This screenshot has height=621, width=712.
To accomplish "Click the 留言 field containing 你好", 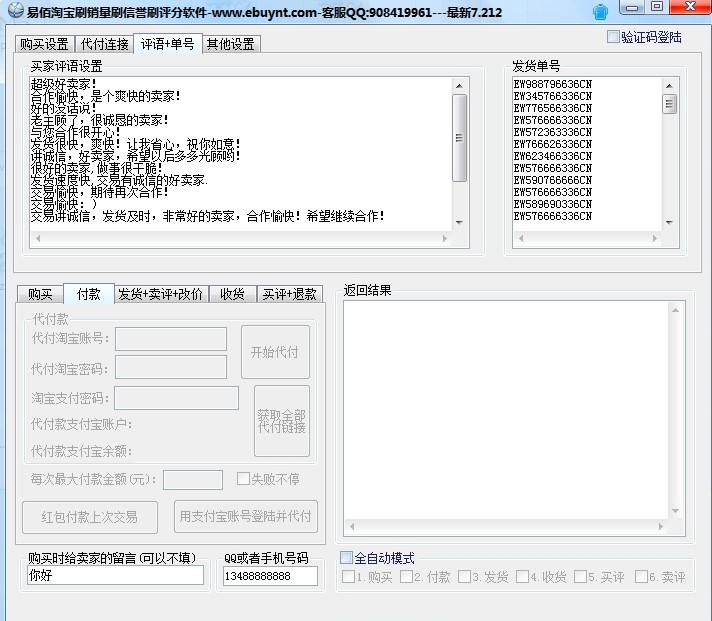I will point(115,575).
